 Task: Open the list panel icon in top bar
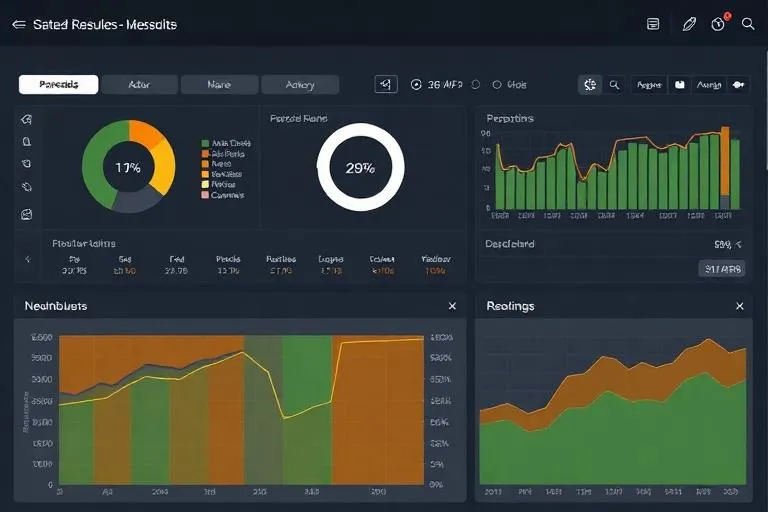[653, 24]
